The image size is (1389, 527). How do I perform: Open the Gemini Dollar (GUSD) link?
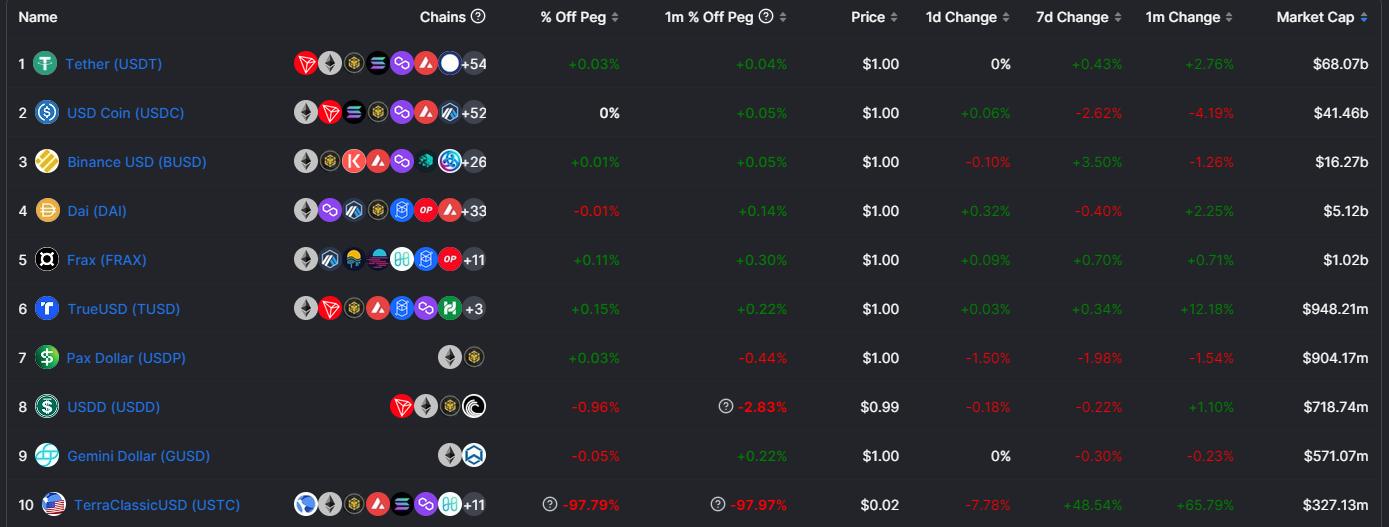click(x=138, y=456)
